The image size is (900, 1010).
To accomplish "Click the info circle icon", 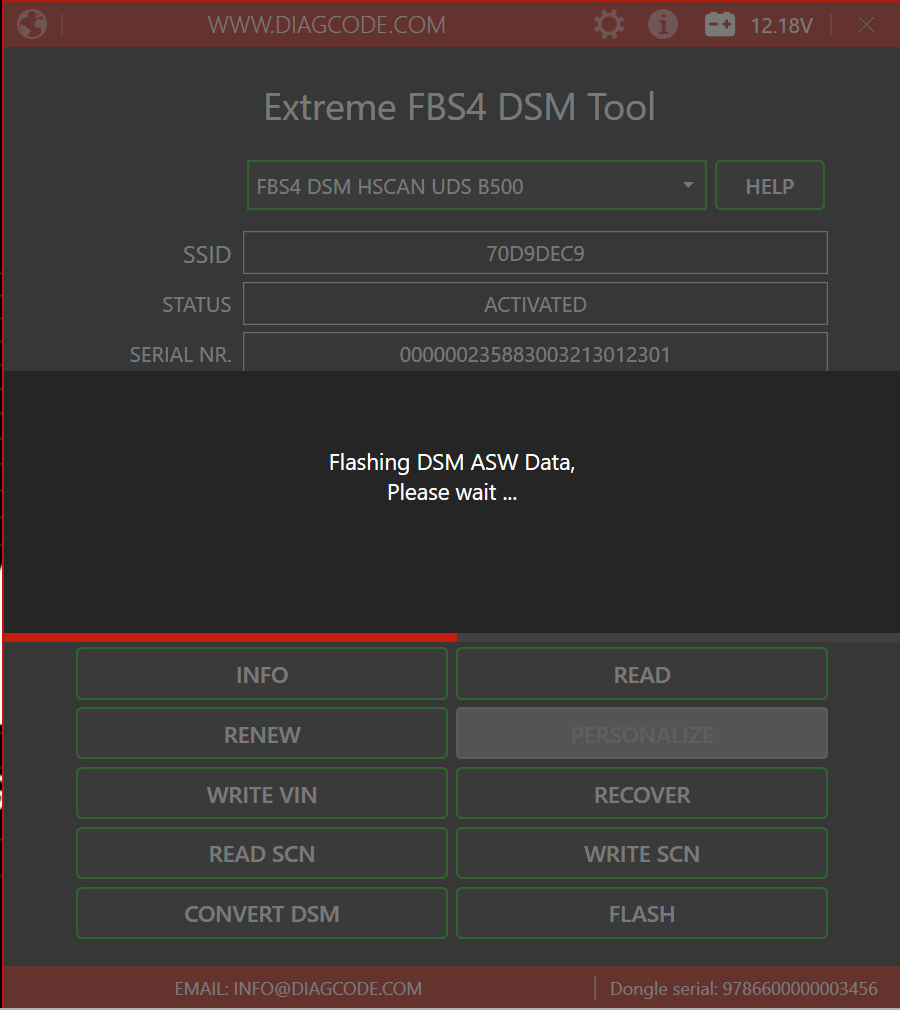I will 663,25.
